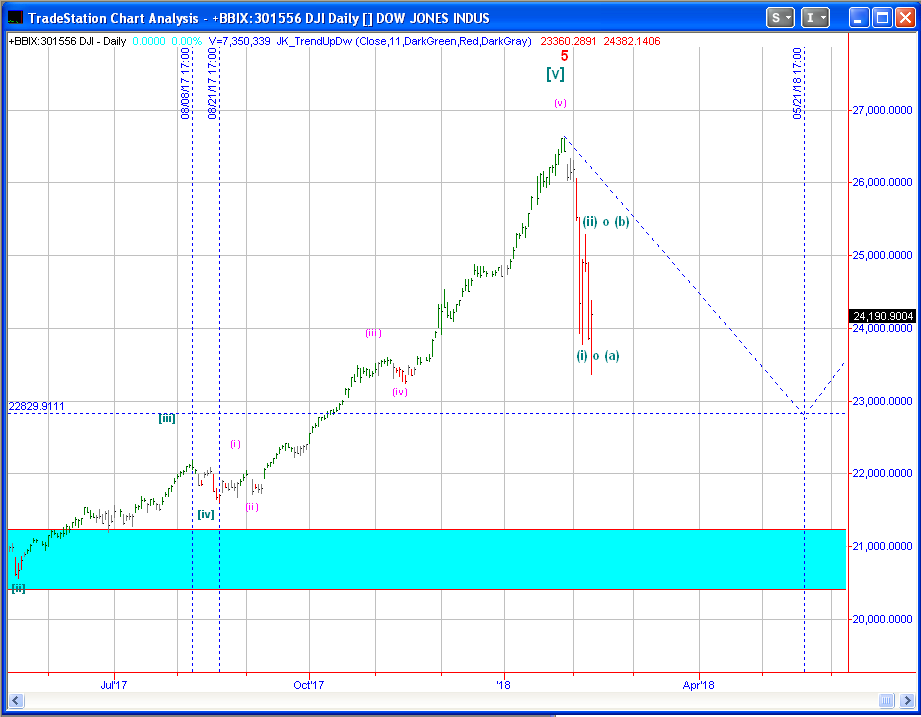The width and height of the screenshot is (921, 717).
Task: Open the S dropdown in title bar
Action: (780, 17)
